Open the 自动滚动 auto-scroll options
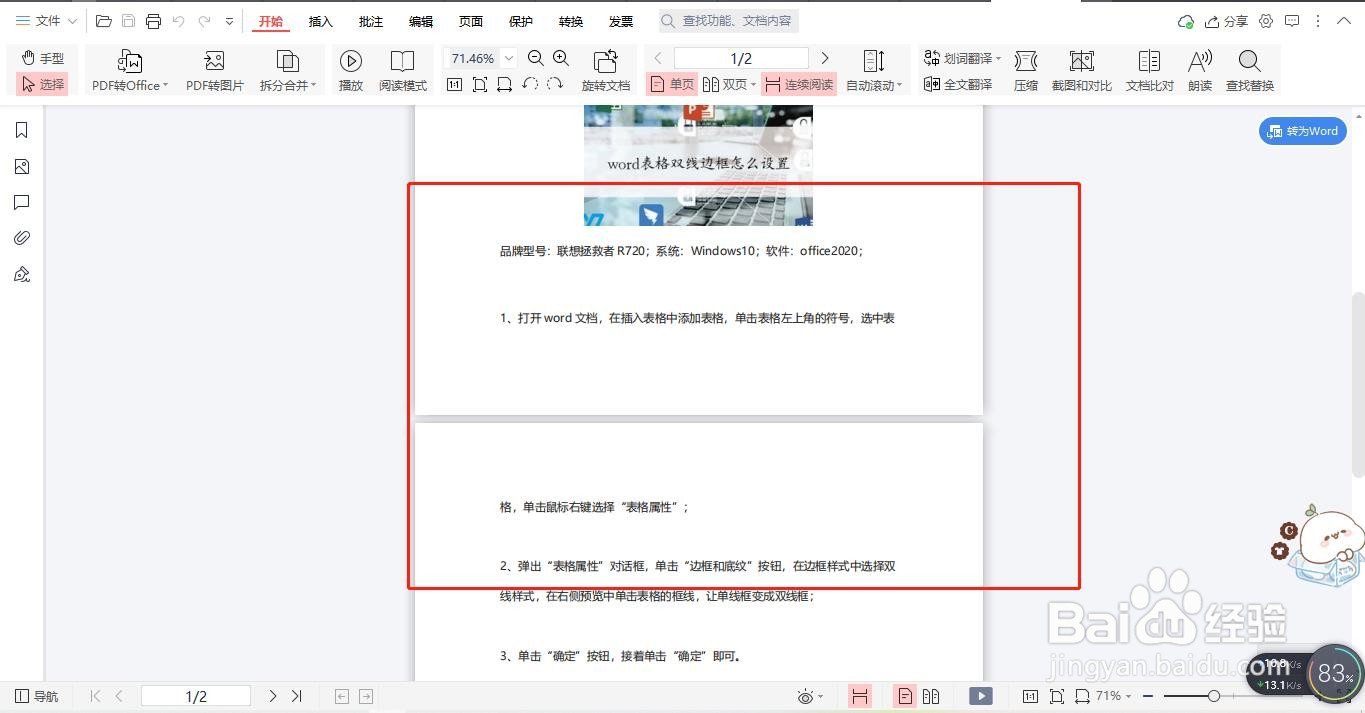Screen dimensions: 1365x713 (x=897, y=84)
